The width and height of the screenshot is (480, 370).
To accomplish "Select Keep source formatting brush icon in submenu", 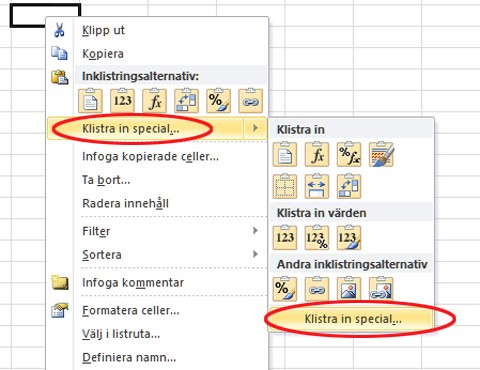I will click(x=381, y=154).
